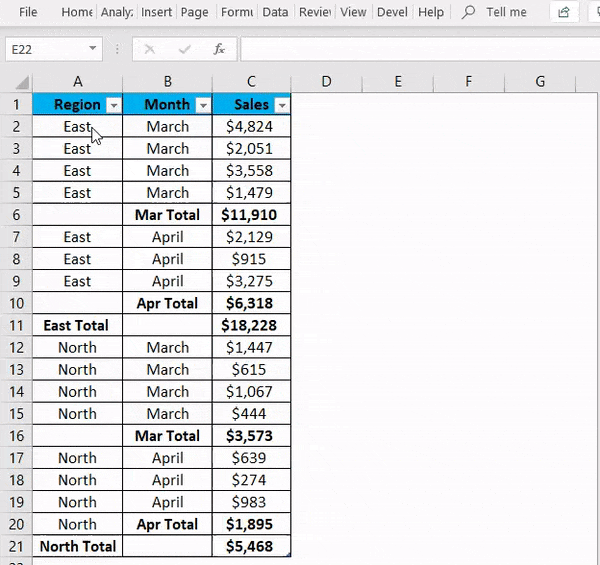Click the formula bar Cancel X icon
Viewport: 600px width, 565px height.
[x=150, y=49]
